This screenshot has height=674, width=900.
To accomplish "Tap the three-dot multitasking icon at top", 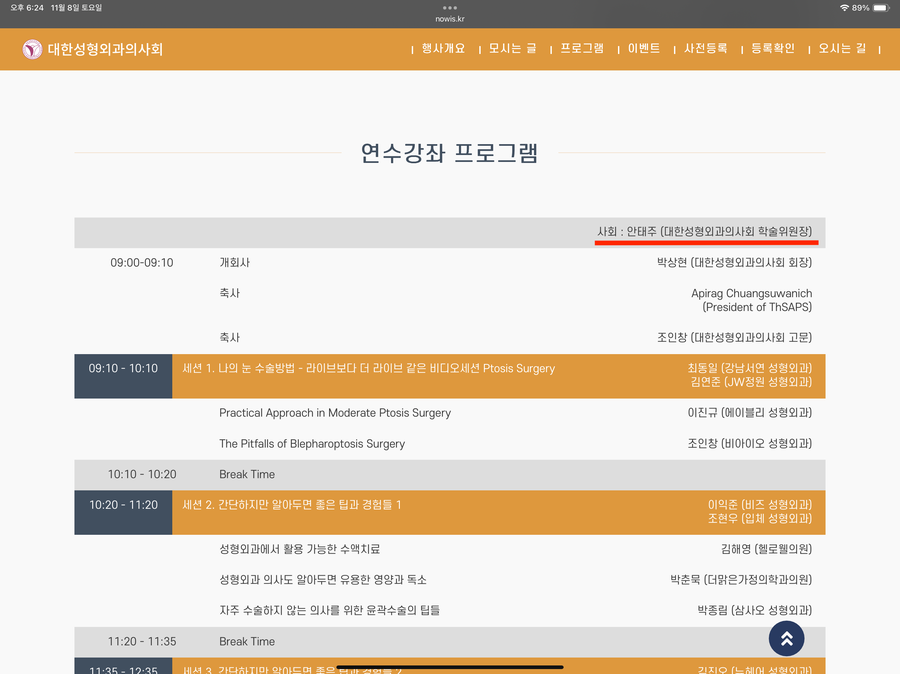I will 450,7.
